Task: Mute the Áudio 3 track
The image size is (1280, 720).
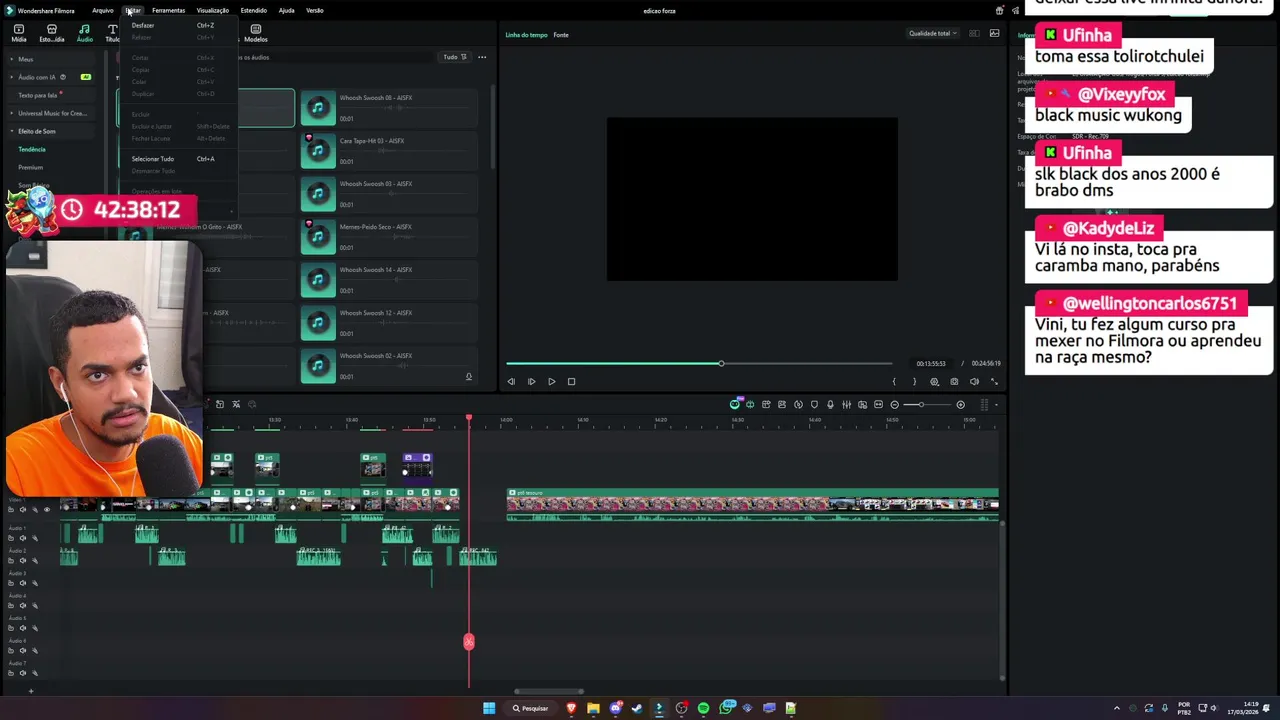Action: [23, 583]
